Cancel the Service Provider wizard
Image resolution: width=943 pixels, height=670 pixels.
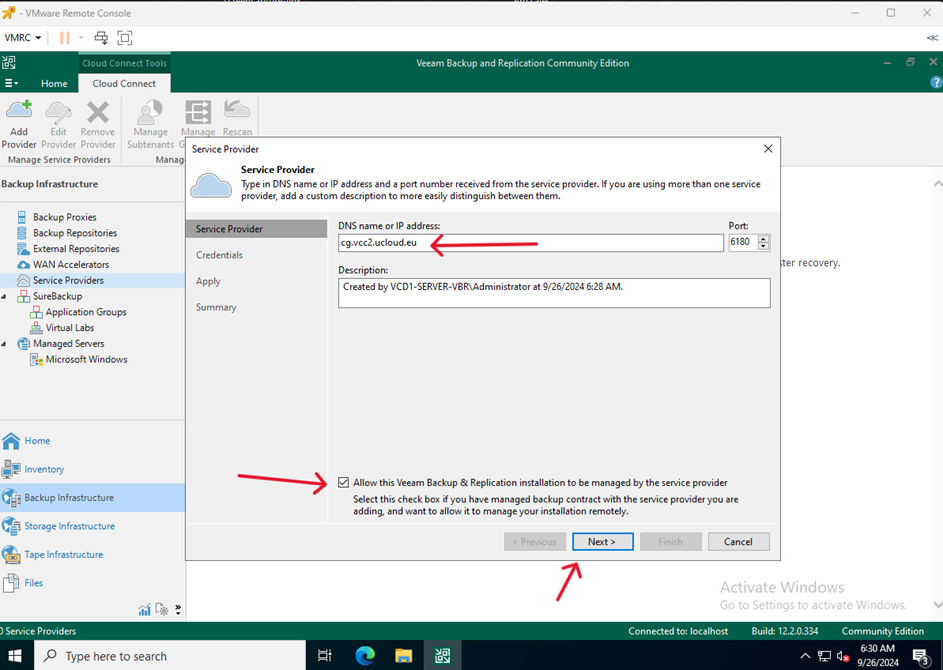click(738, 542)
